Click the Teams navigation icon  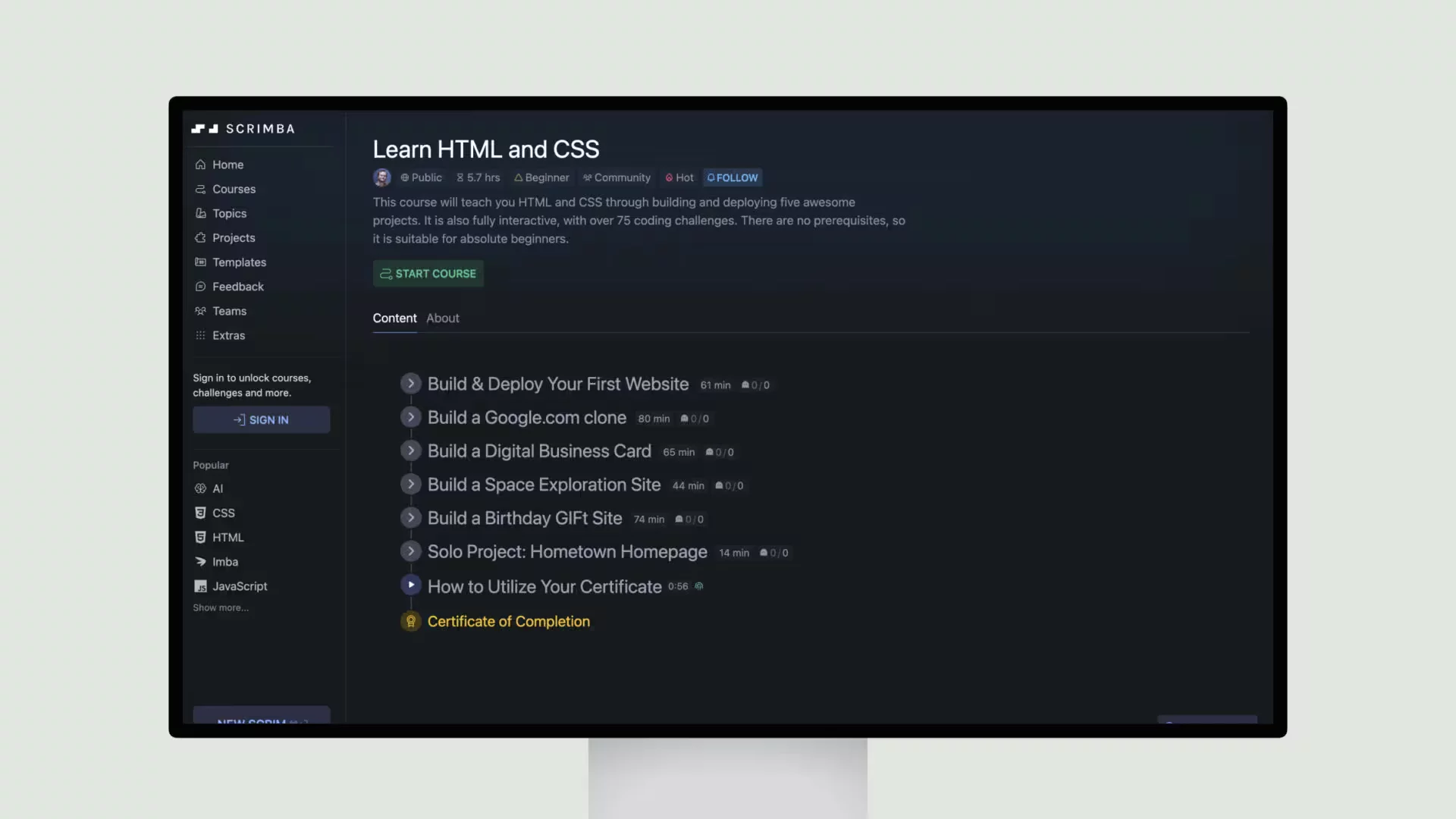(199, 310)
